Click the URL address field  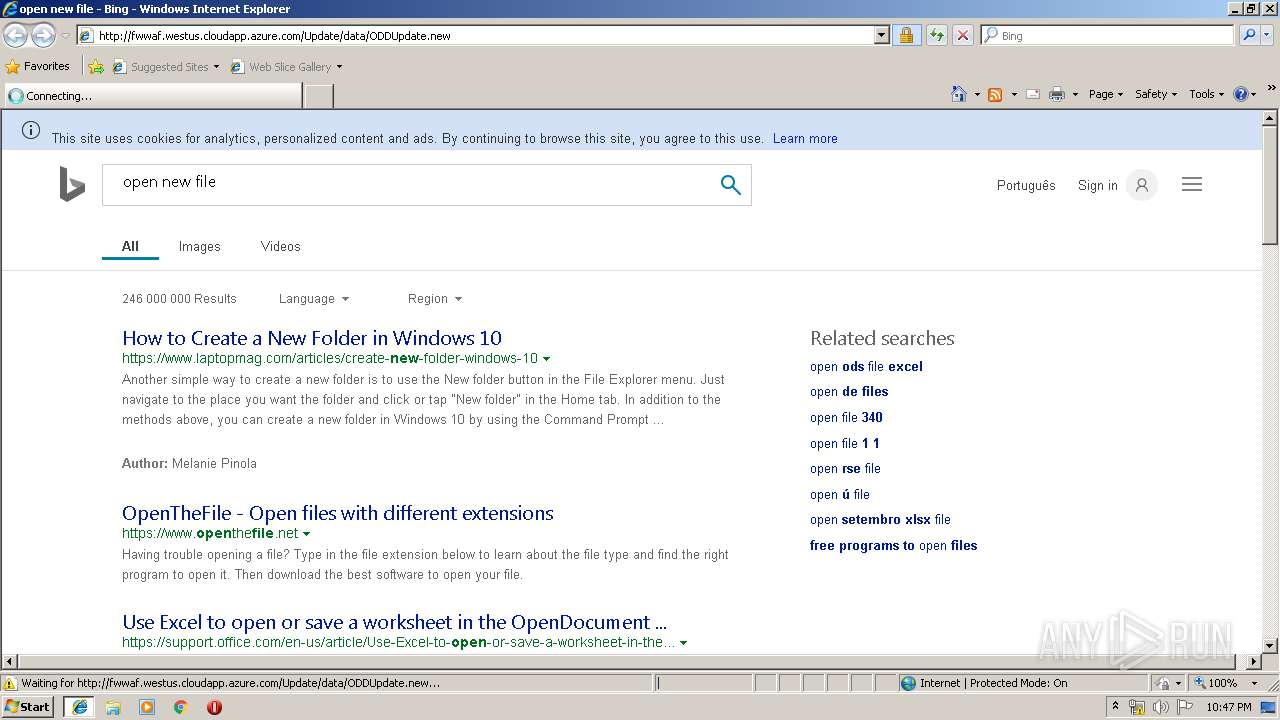pyautogui.click(x=485, y=35)
